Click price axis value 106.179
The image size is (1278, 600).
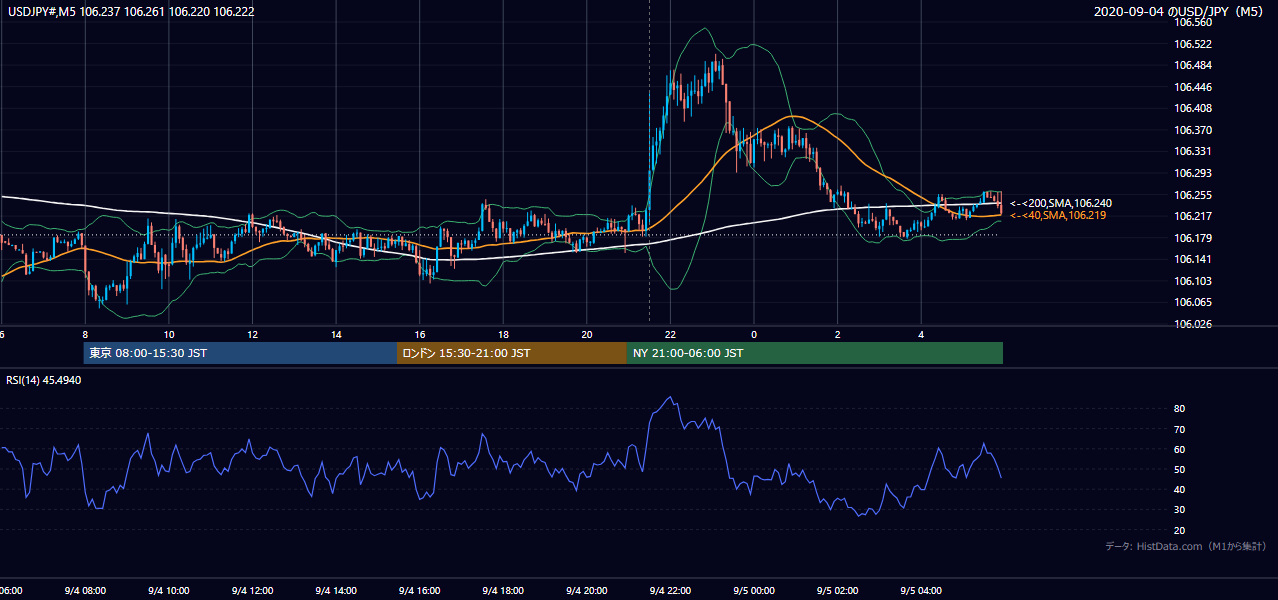tap(1194, 238)
